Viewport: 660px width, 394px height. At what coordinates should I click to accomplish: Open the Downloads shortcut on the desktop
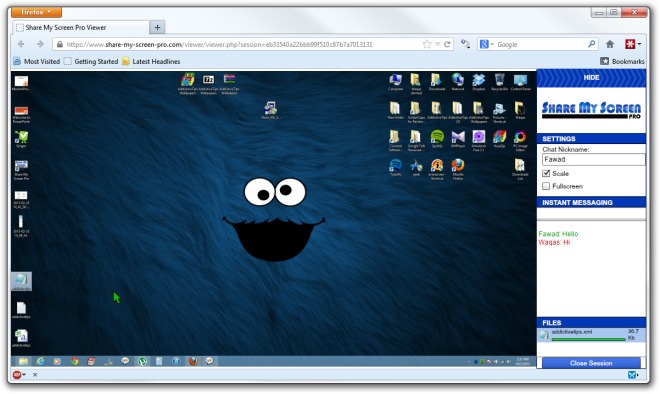pos(437,82)
